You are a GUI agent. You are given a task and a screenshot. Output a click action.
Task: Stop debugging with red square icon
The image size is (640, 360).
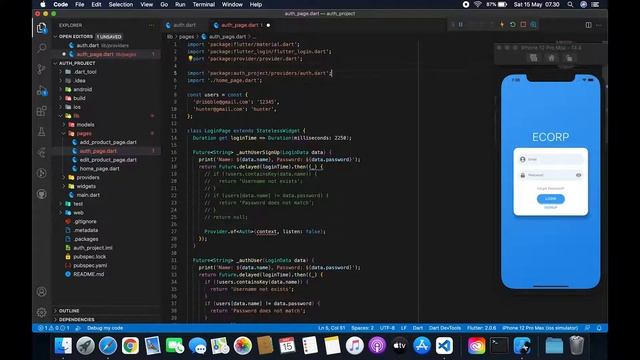(x=523, y=24)
